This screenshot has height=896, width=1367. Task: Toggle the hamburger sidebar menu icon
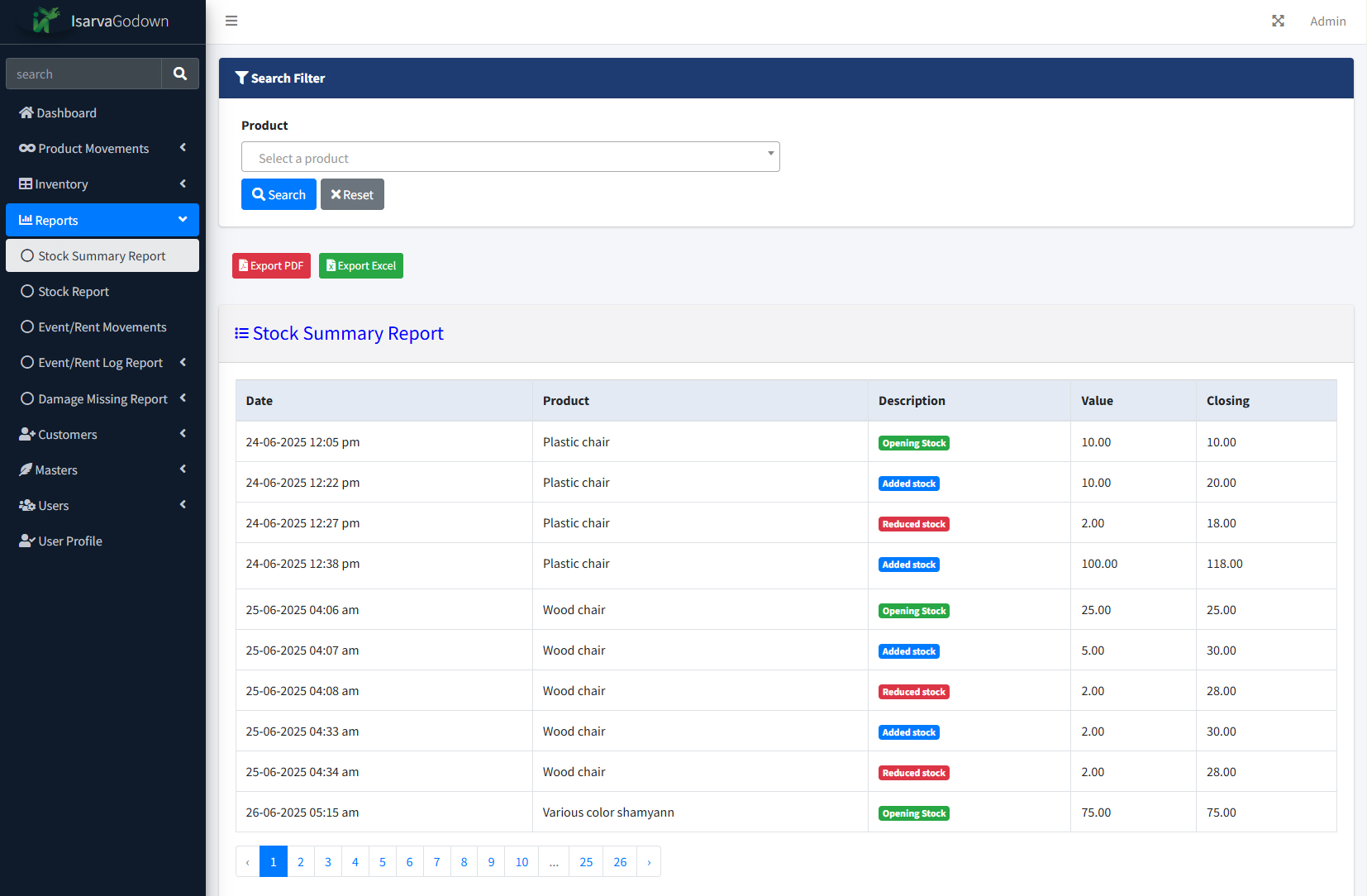click(231, 21)
